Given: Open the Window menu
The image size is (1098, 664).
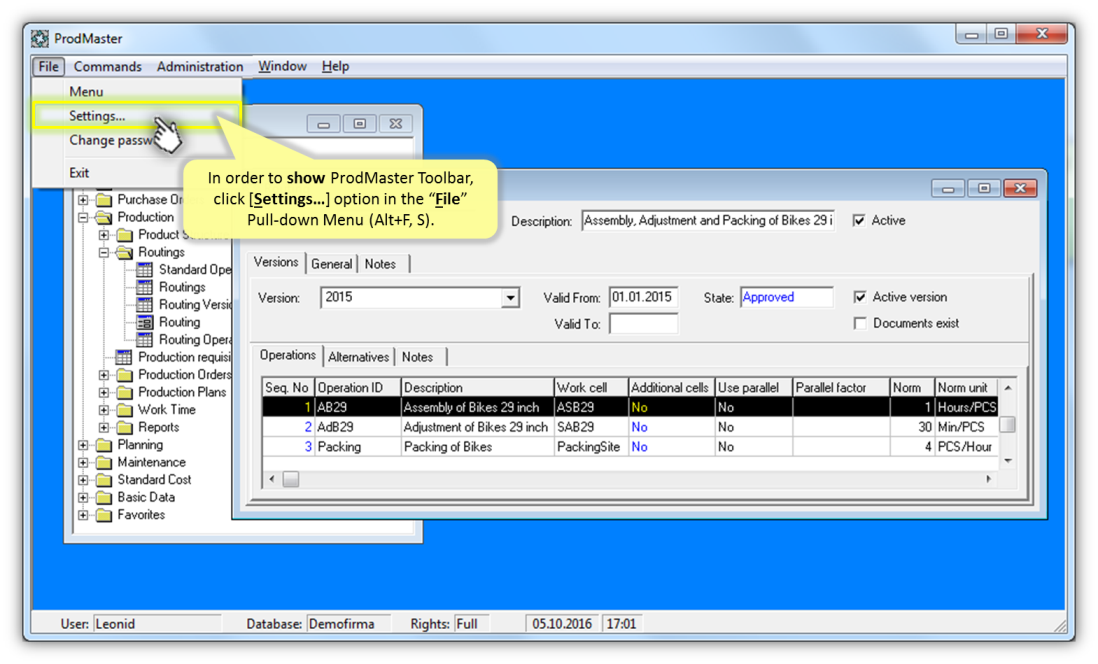Looking at the screenshot, I should 282,67.
